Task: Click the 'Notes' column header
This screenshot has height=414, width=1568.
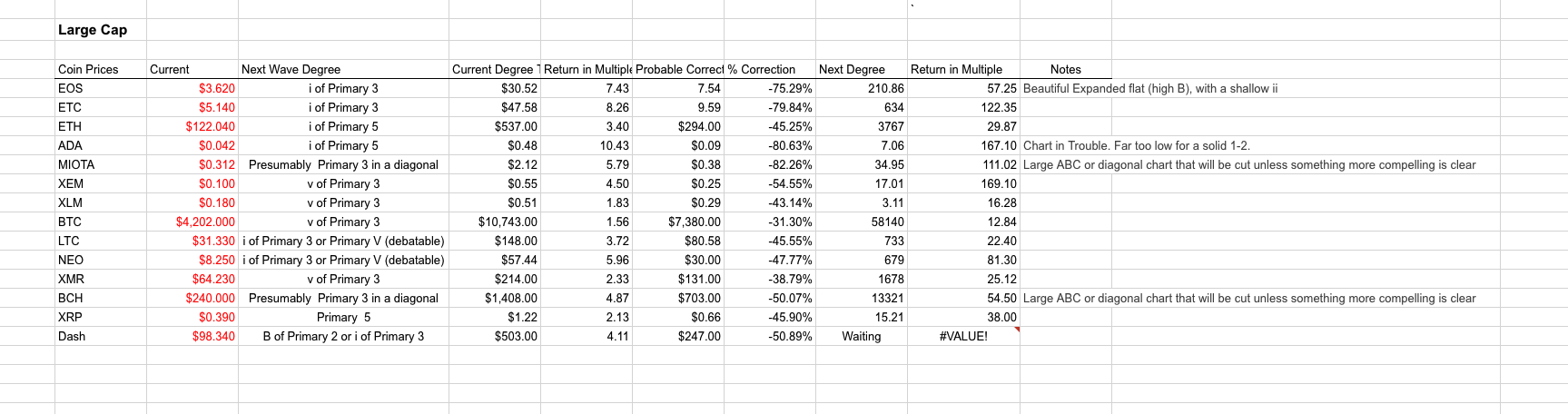Action: tap(1066, 69)
